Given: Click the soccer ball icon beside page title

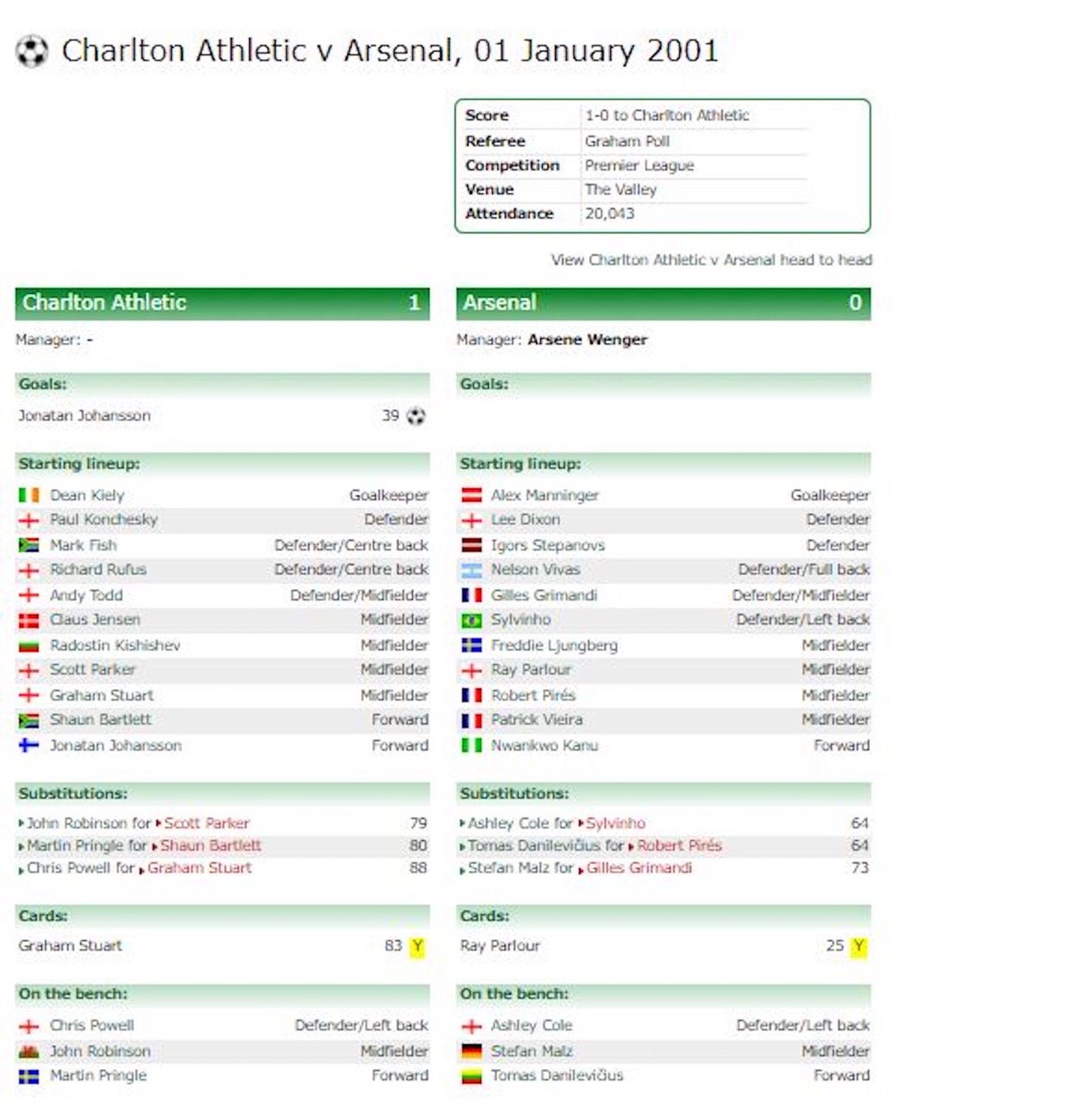Looking at the screenshot, I should (x=32, y=52).
